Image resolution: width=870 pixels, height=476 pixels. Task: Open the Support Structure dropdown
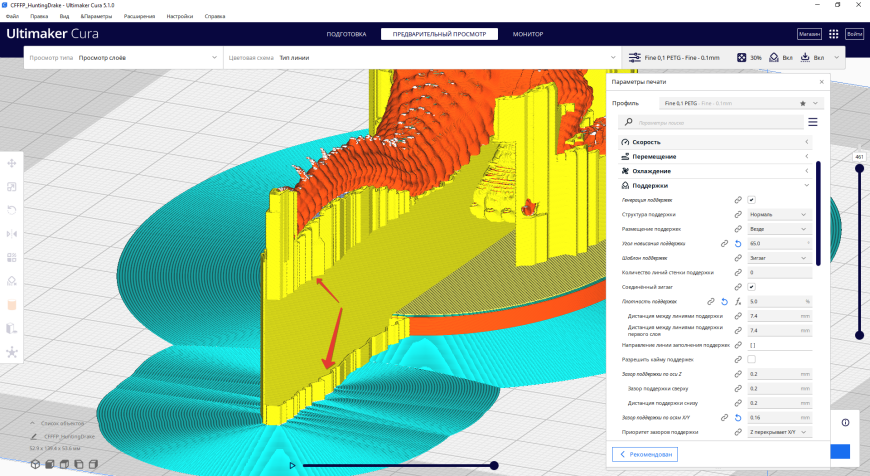point(778,214)
